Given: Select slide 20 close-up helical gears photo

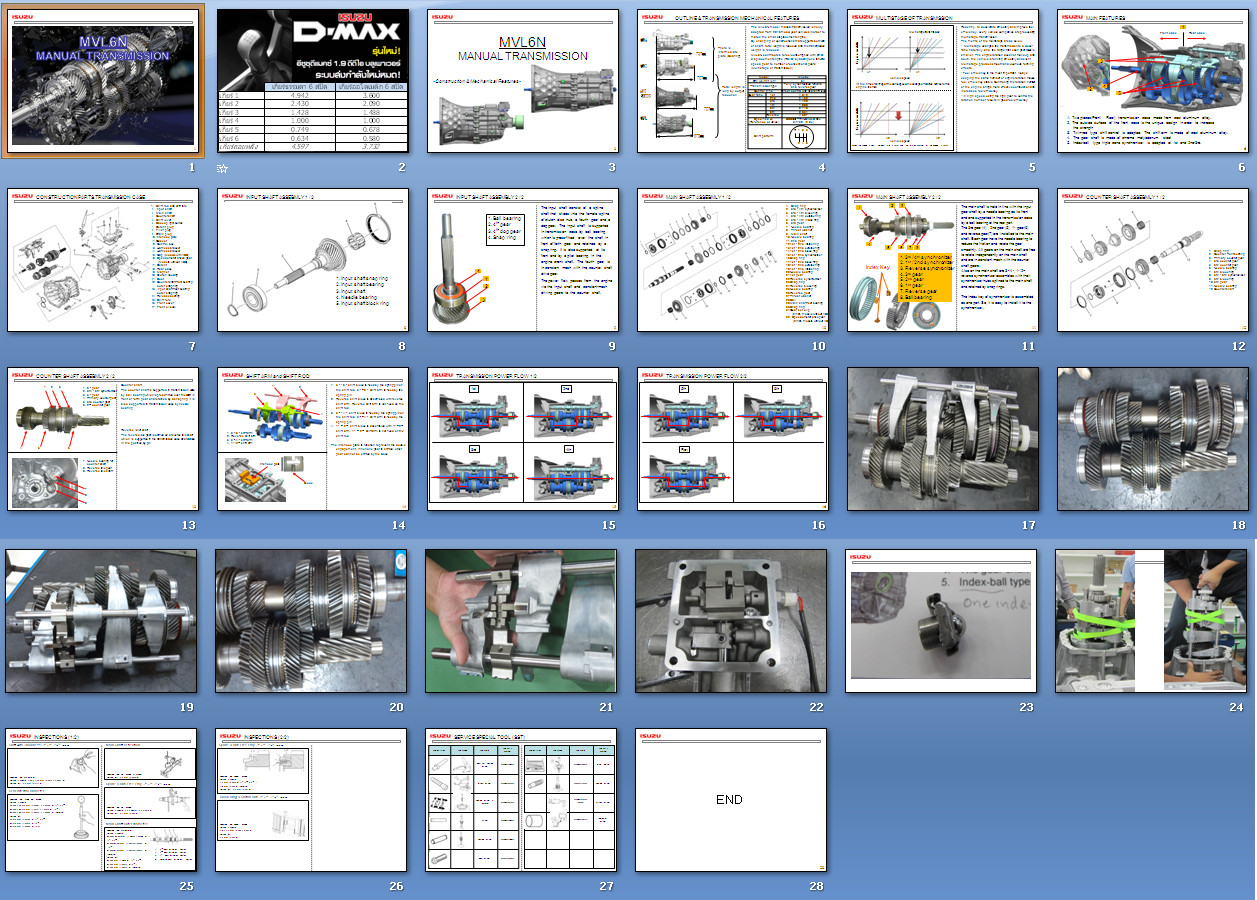Looking at the screenshot, I should coord(311,621).
